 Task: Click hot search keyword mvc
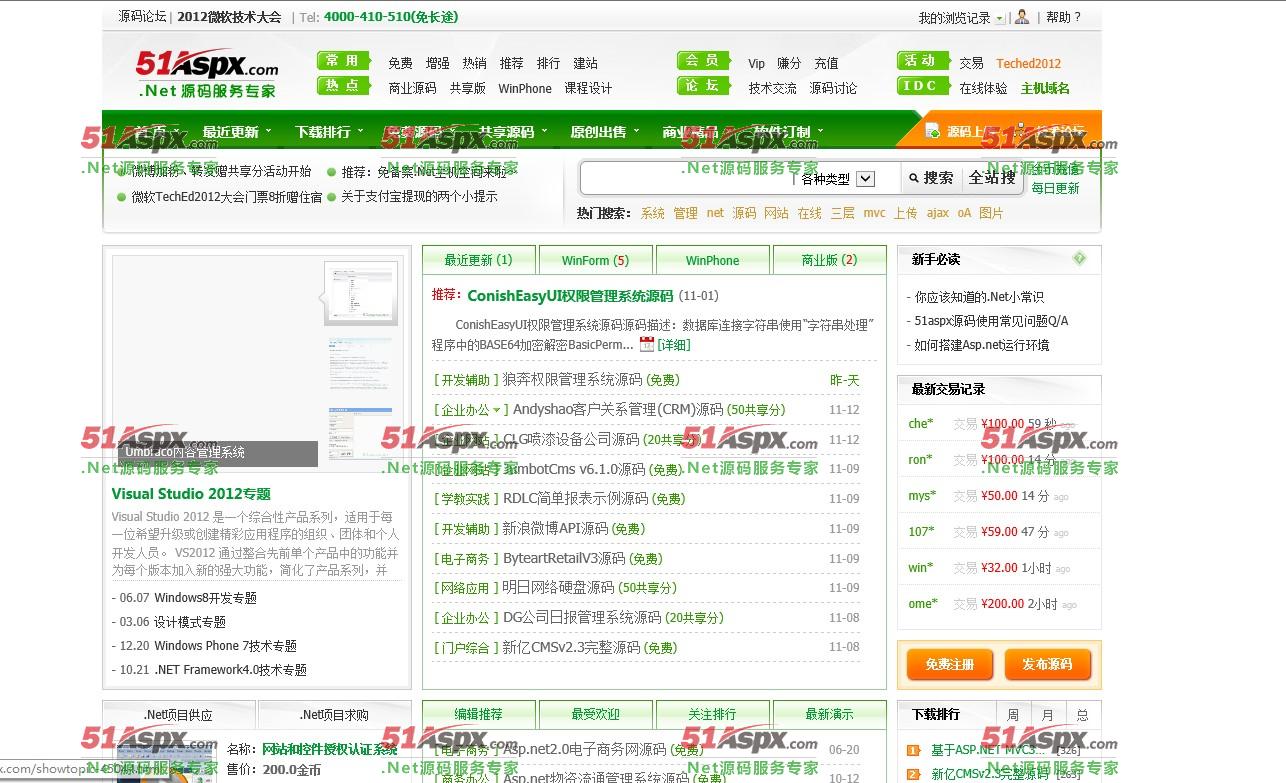point(874,213)
